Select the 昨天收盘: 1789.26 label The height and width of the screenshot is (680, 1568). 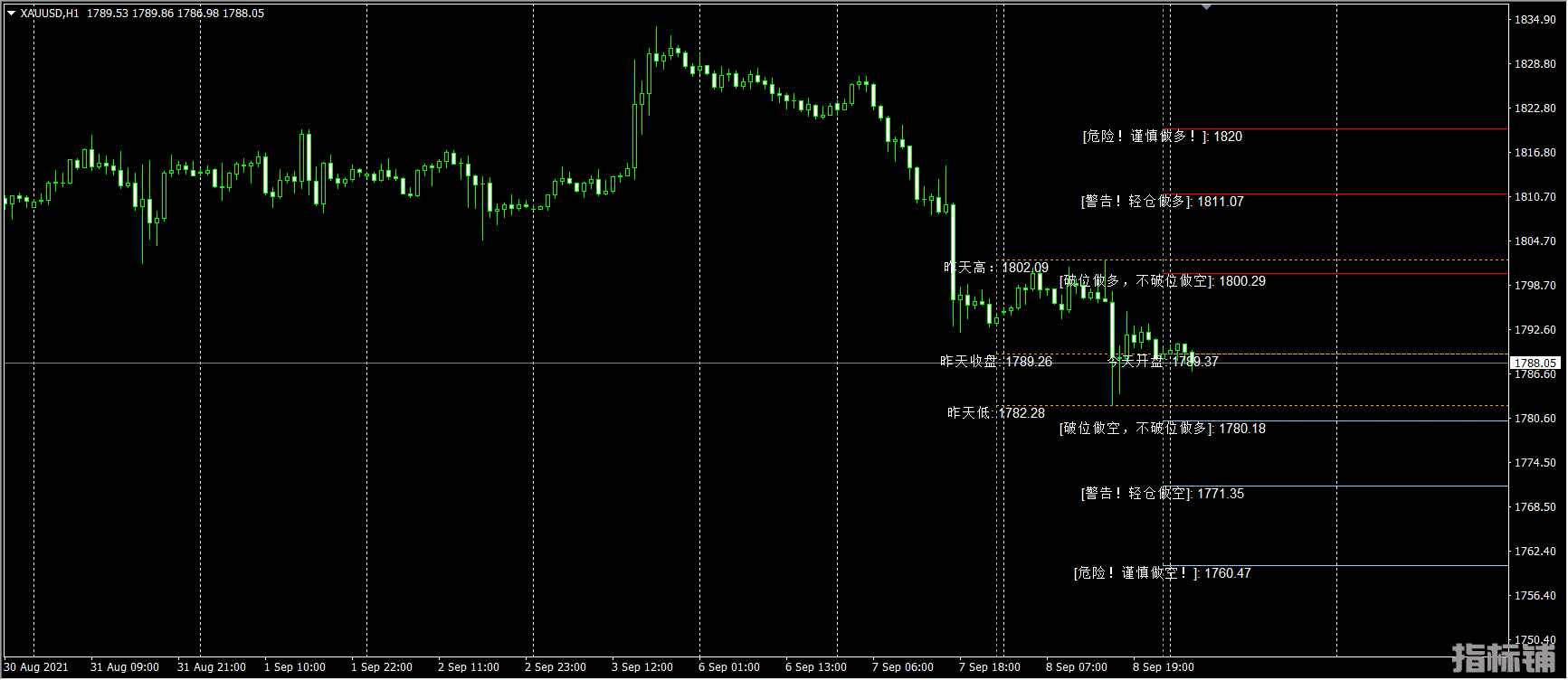[996, 362]
